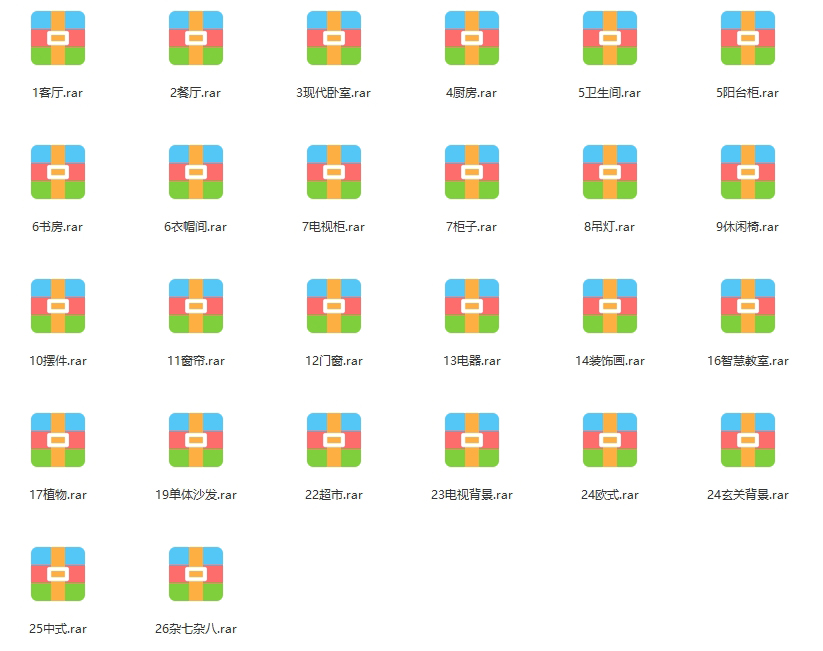Viewport: 823px width, 651px height.
Task: Click the file name text 1客厅.rar
Action: (58, 93)
